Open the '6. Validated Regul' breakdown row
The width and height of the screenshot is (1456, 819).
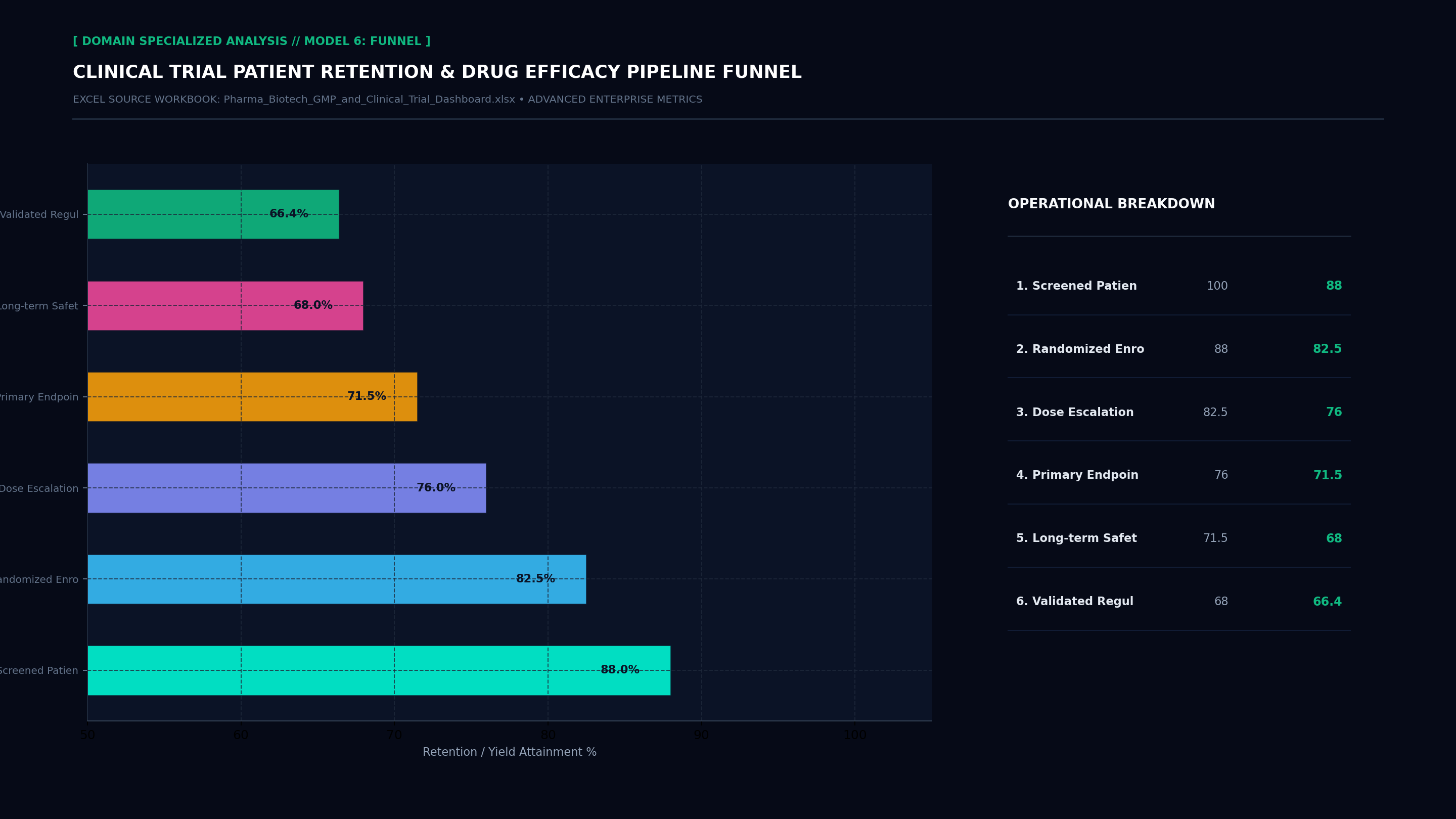pyautogui.click(x=1178, y=602)
